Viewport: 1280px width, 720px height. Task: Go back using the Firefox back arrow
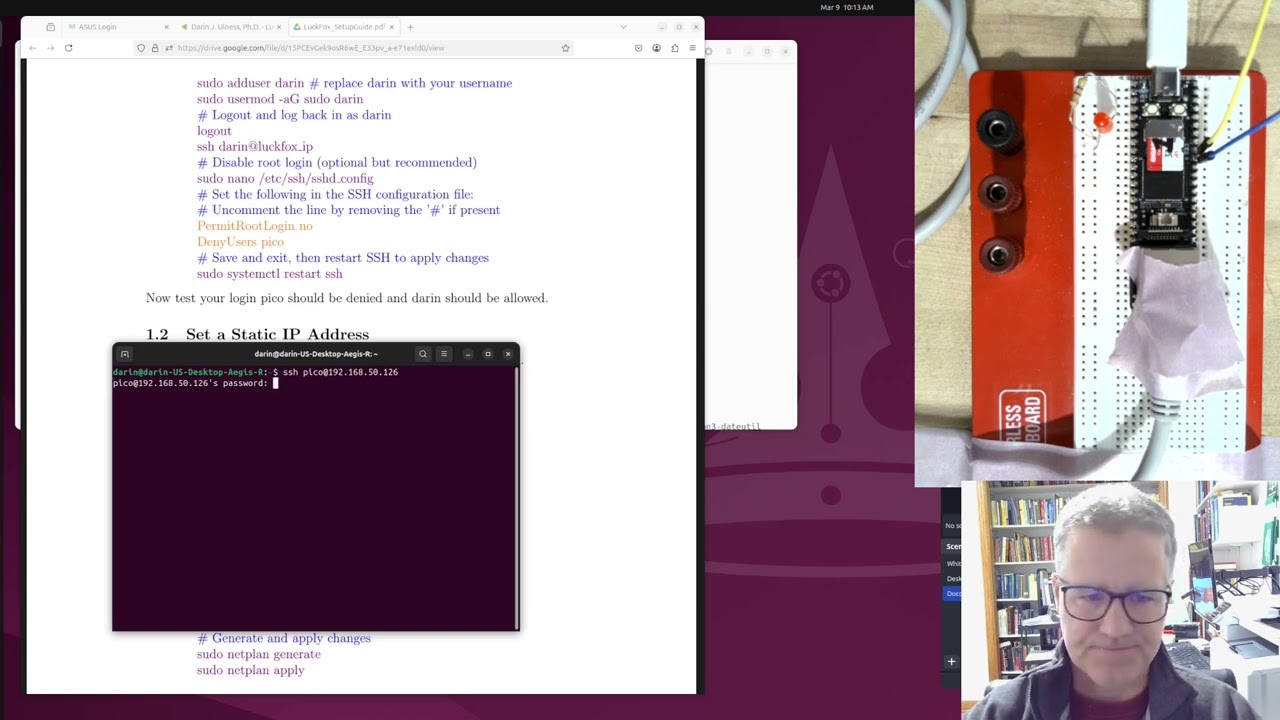point(32,48)
